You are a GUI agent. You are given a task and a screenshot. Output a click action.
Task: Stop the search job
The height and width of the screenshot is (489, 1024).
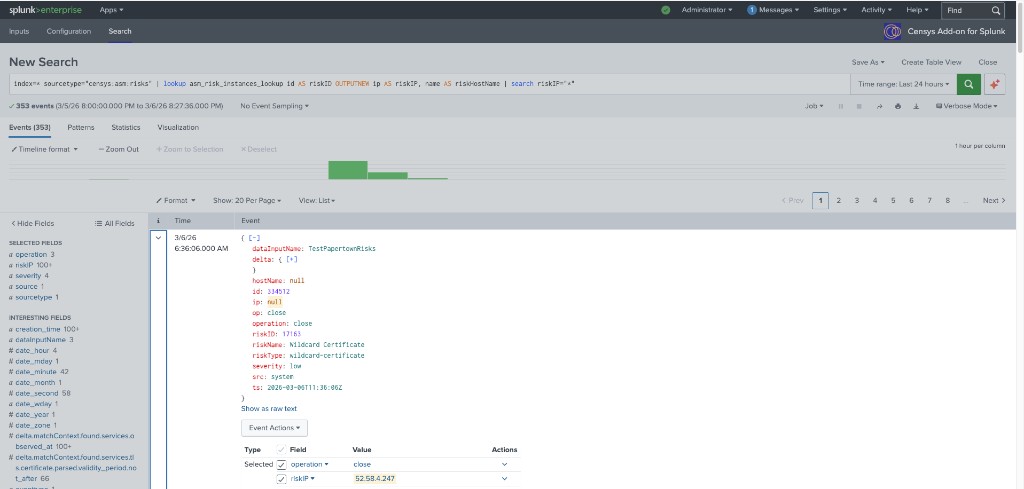[859, 106]
